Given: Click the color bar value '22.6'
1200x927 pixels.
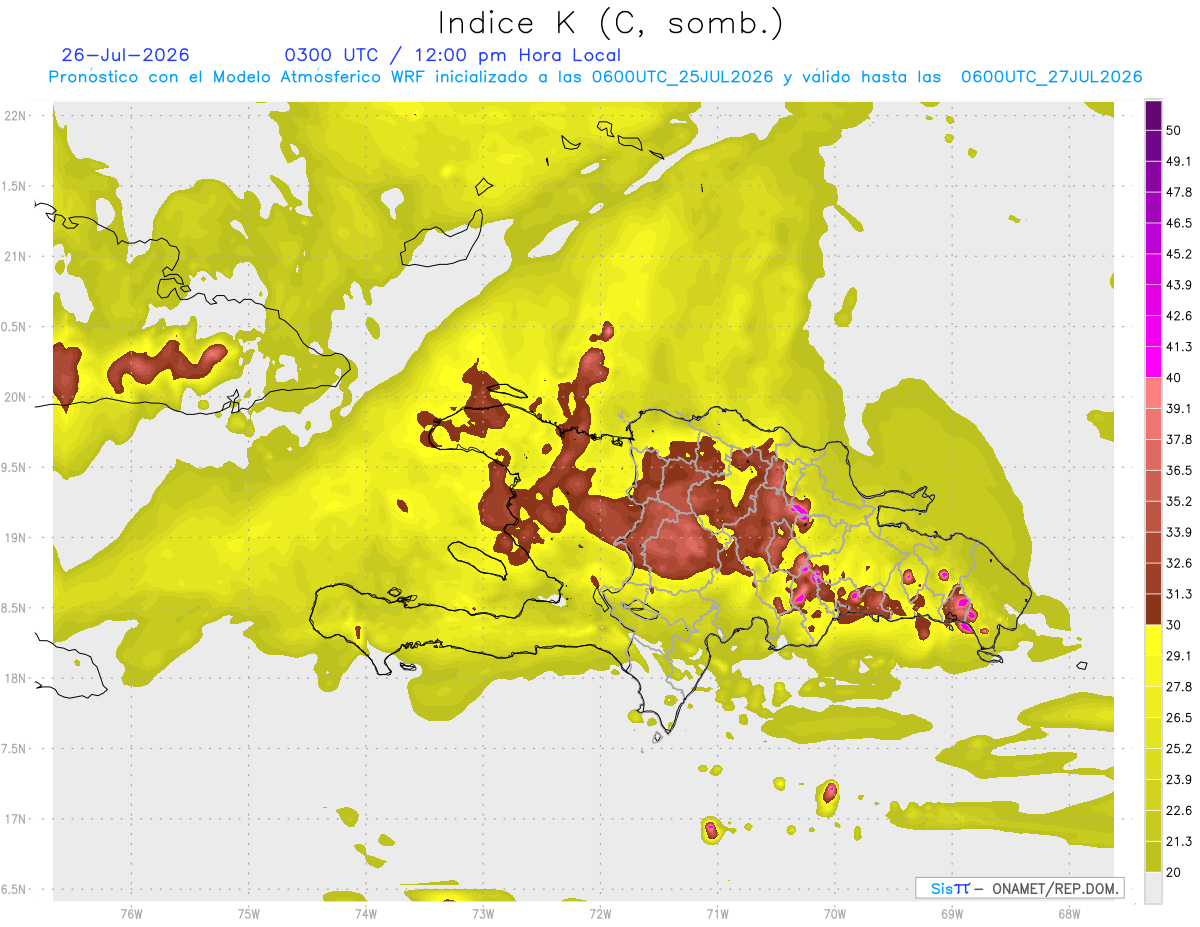Looking at the screenshot, I should point(1179,810).
